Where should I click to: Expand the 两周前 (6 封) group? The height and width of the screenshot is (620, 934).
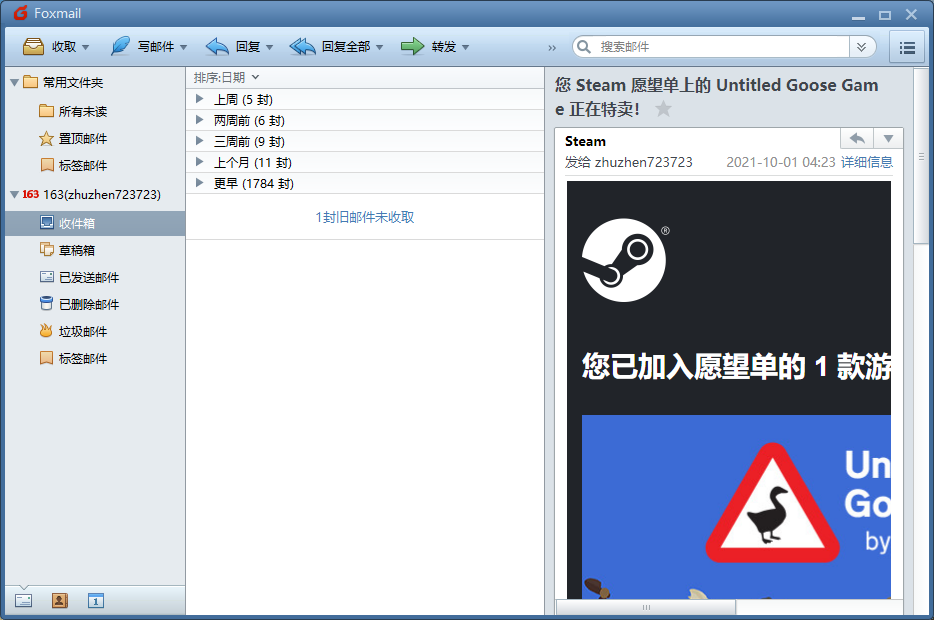point(200,120)
